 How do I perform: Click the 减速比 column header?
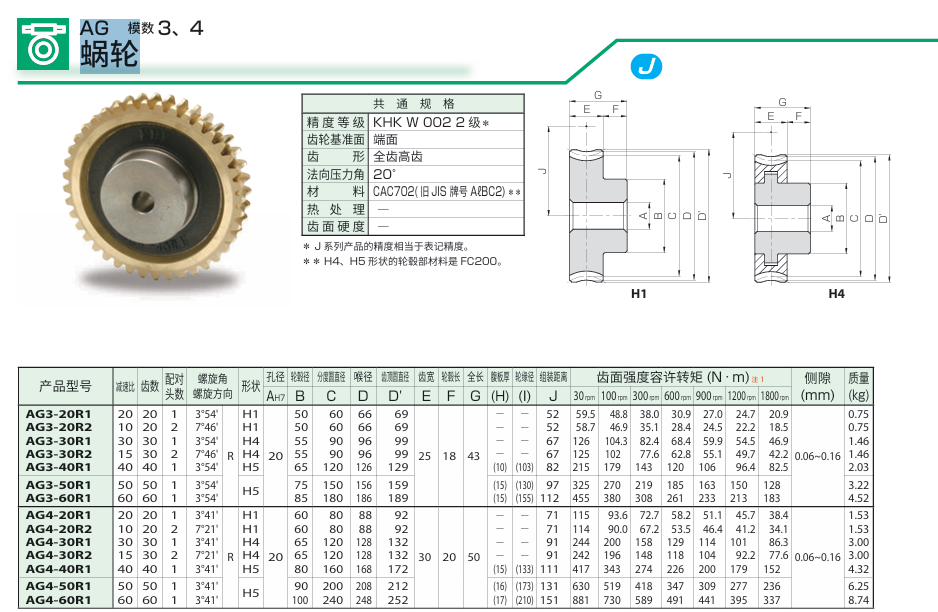click(125, 386)
